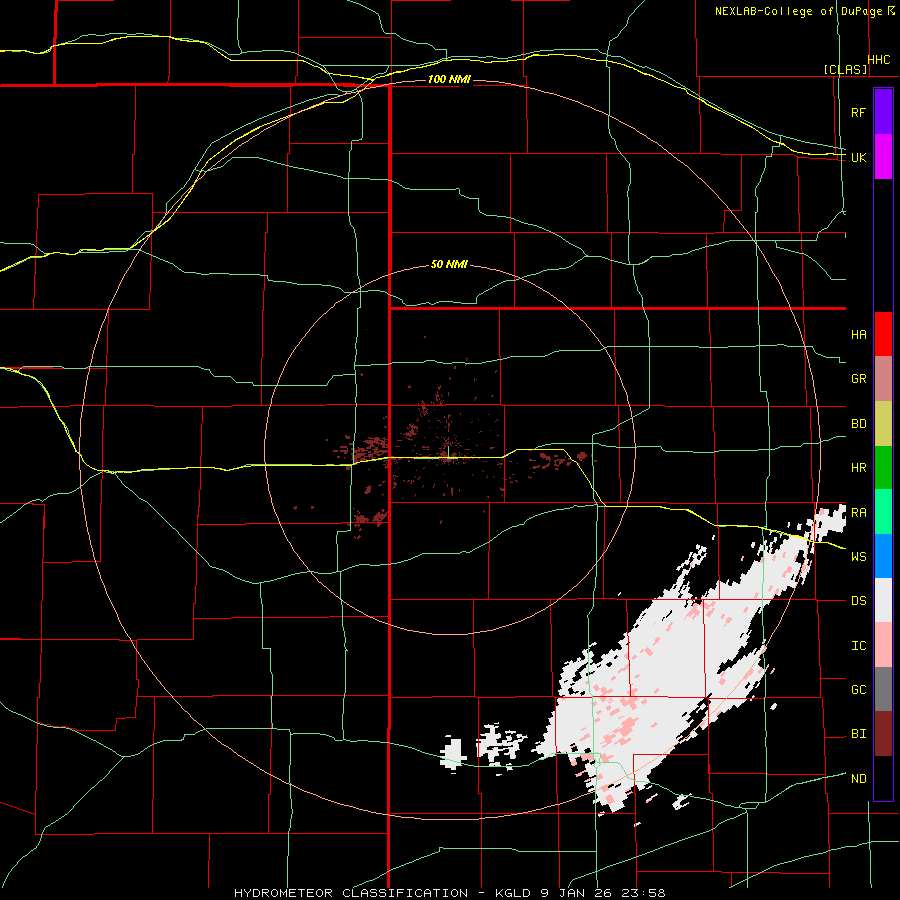
Task: Click the 23:58 timestamp
Action: (642, 893)
